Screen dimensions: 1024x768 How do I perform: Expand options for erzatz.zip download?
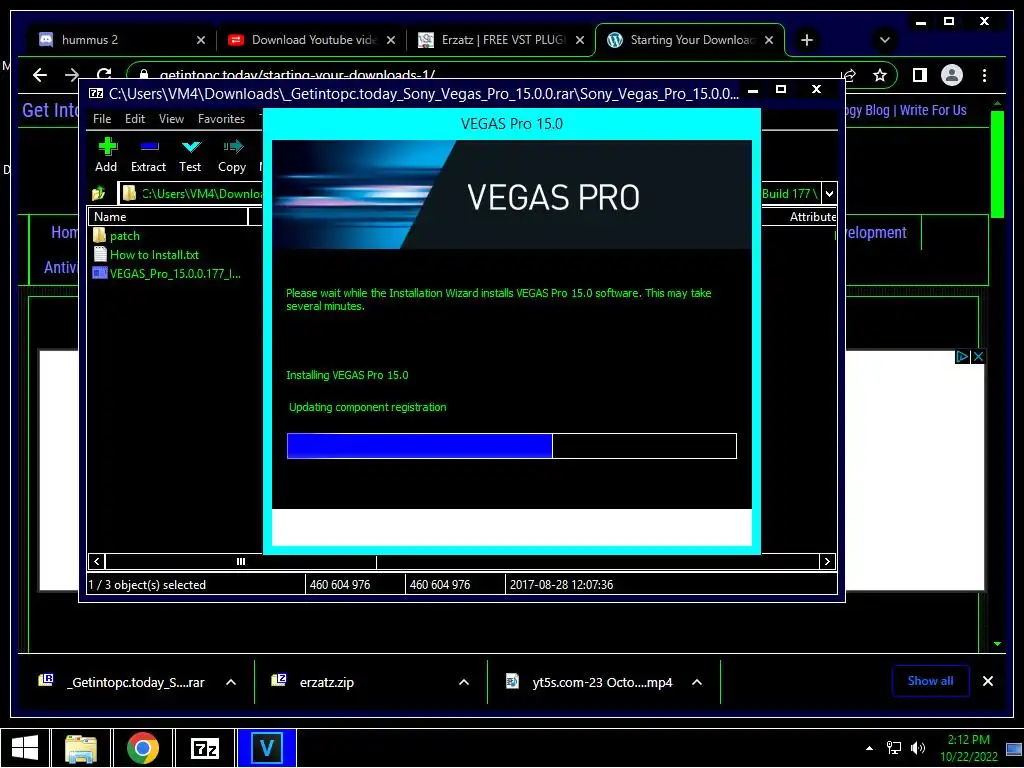point(464,682)
